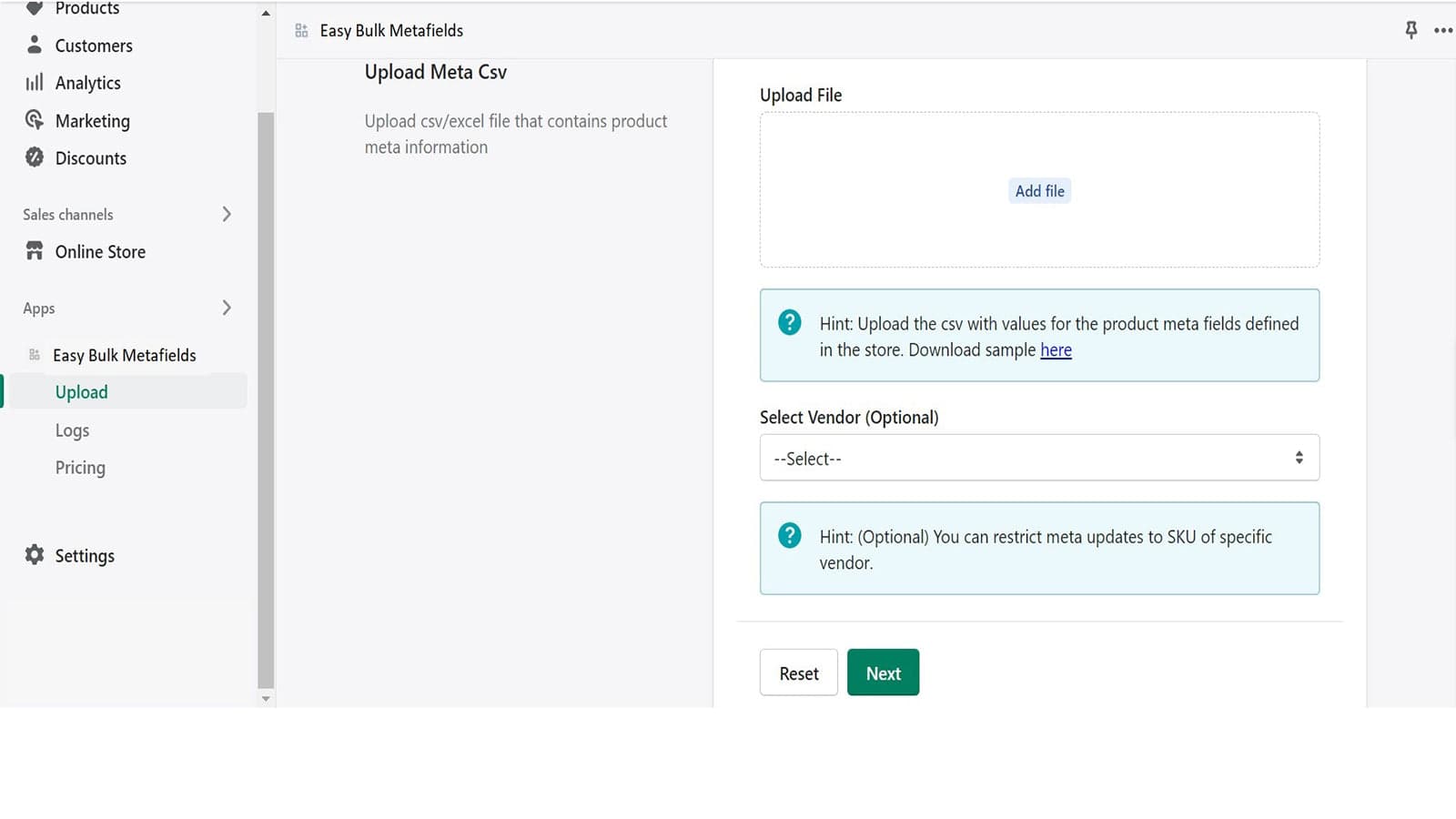The width and height of the screenshot is (1456, 819).
Task: Select Logs in the app sidebar
Action: point(72,430)
